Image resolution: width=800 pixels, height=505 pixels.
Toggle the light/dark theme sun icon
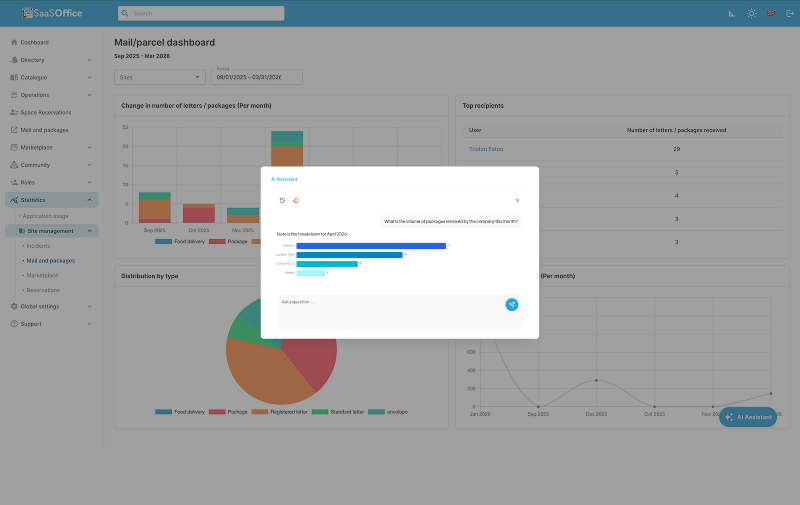tap(752, 13)
